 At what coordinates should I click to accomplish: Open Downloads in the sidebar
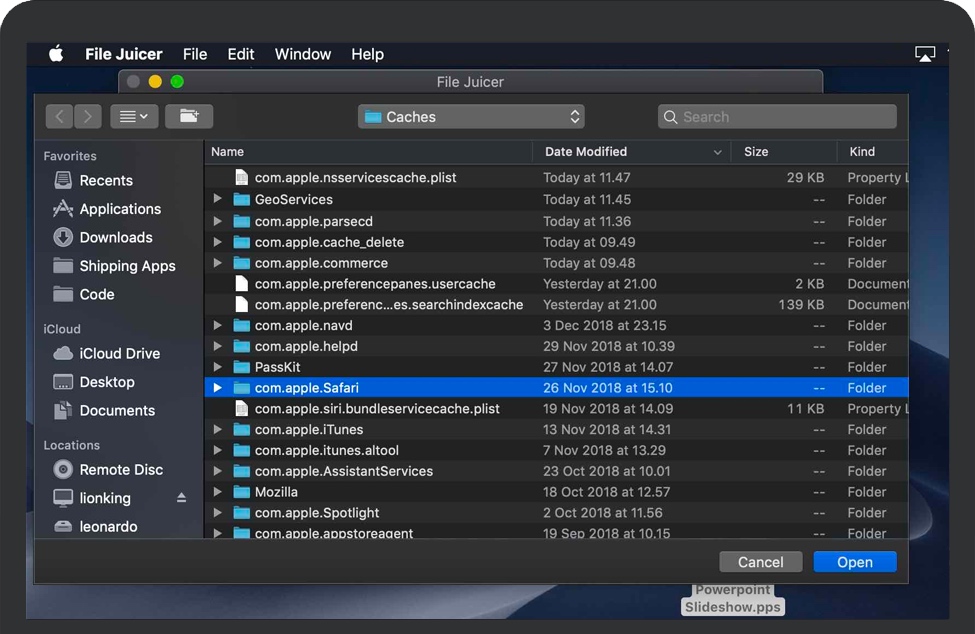coord(115,237)
